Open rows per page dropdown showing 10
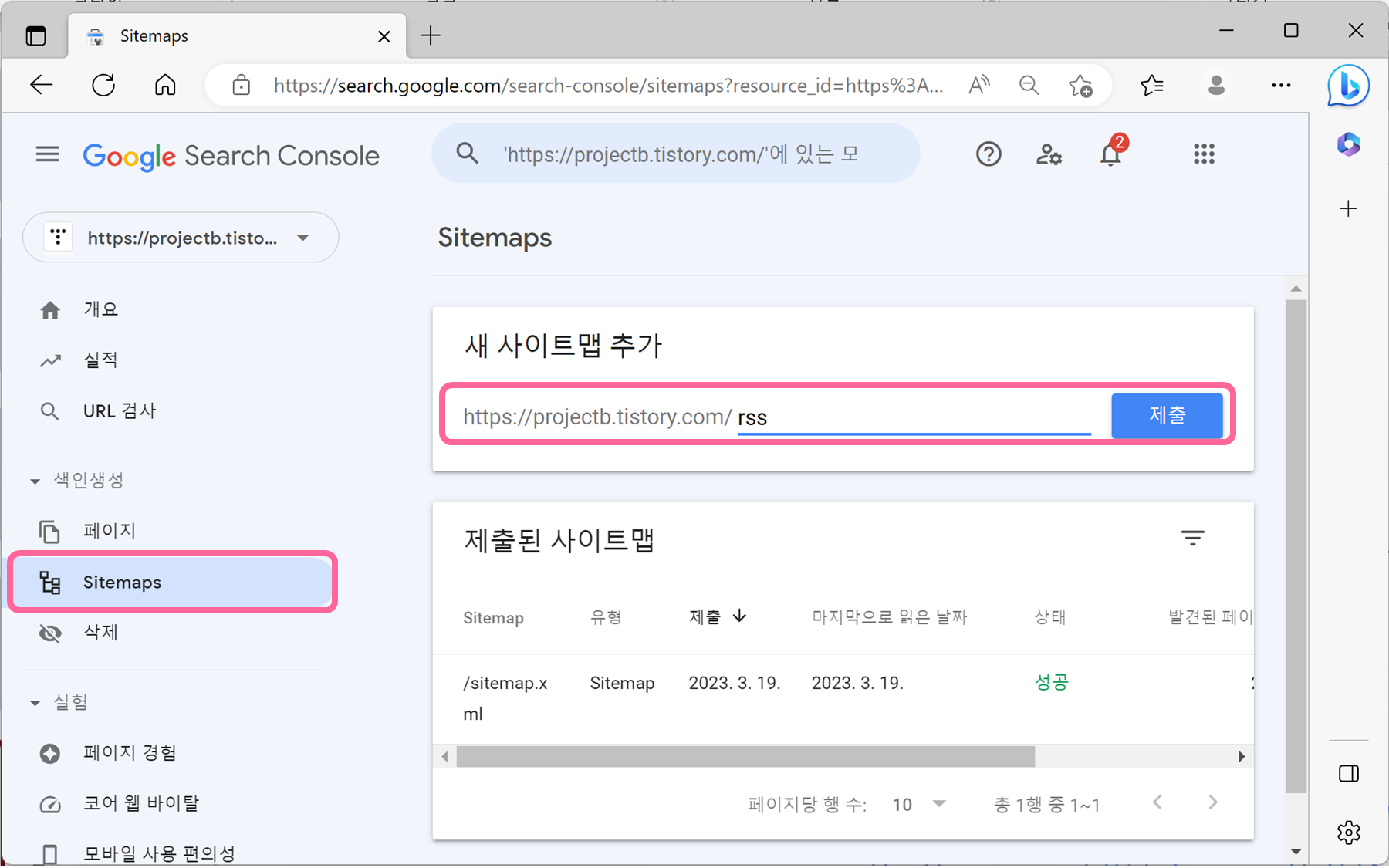1389x868 pixels. (919, 804)
